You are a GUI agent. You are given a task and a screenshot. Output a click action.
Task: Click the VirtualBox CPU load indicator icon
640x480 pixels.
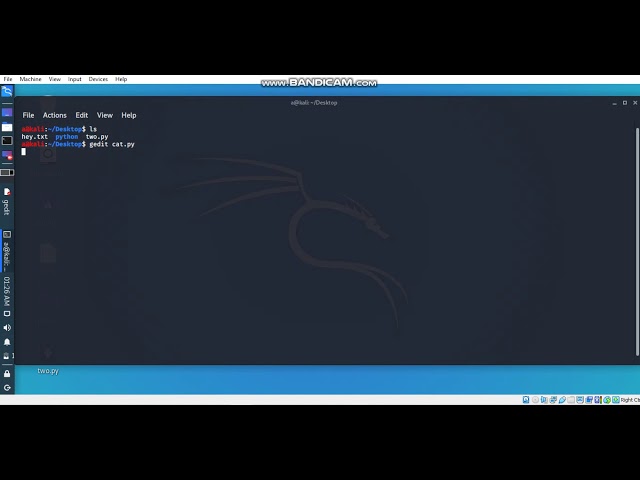coord(598,400)
